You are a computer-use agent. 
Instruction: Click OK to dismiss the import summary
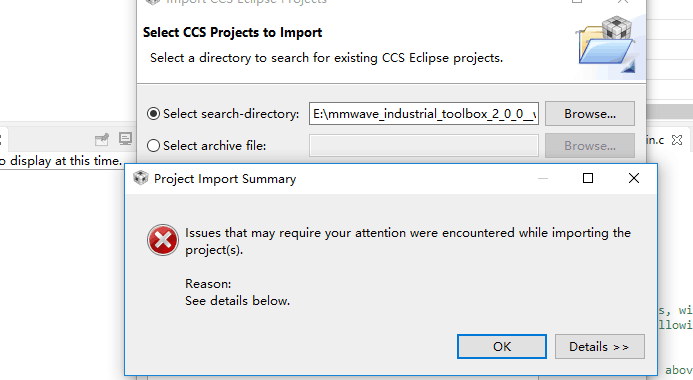[502, 346]
